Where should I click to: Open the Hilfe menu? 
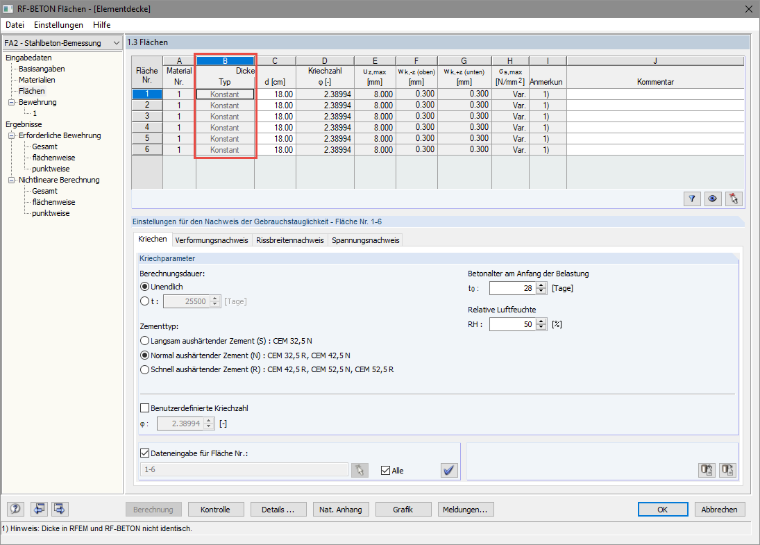(x=102, y=25)
